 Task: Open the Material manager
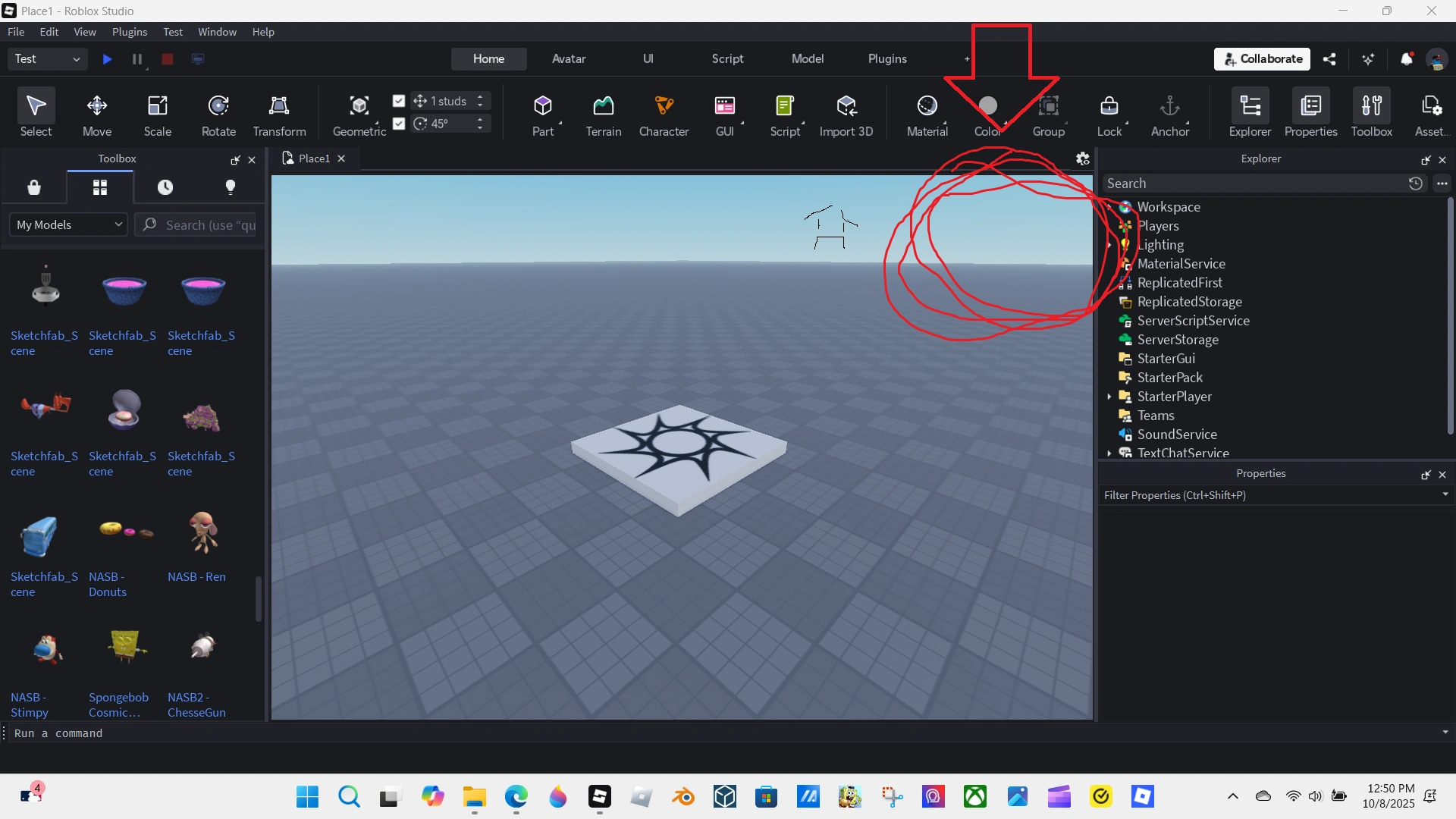pyautogui.click(x=927, y=112)
